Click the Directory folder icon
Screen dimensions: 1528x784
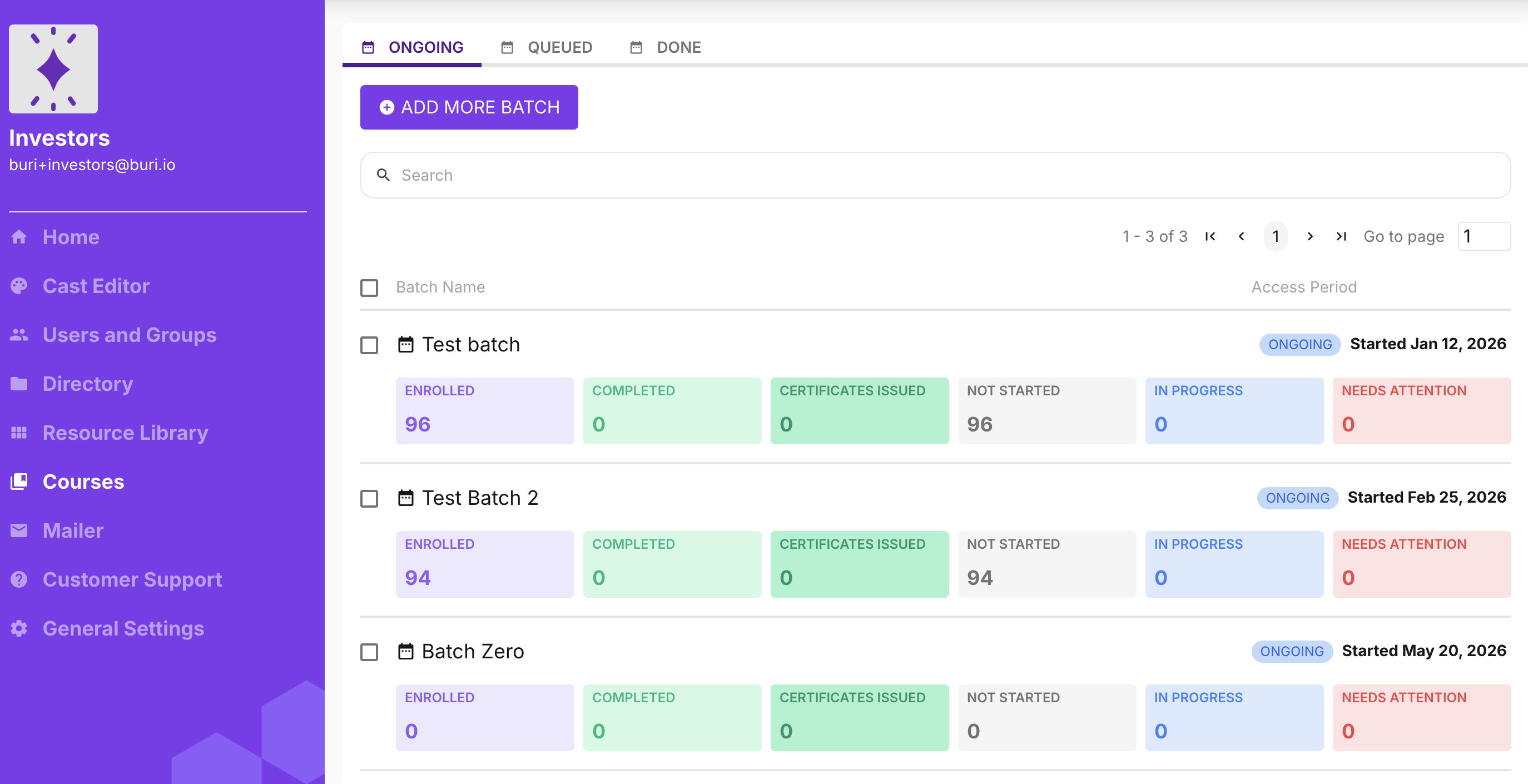[x=19, y=384]
